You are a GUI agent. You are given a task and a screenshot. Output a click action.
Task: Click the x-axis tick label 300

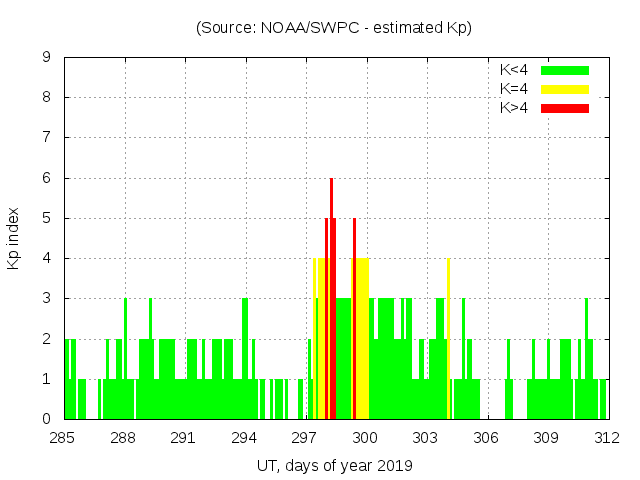pyautogui.click(x=365, y=438)
